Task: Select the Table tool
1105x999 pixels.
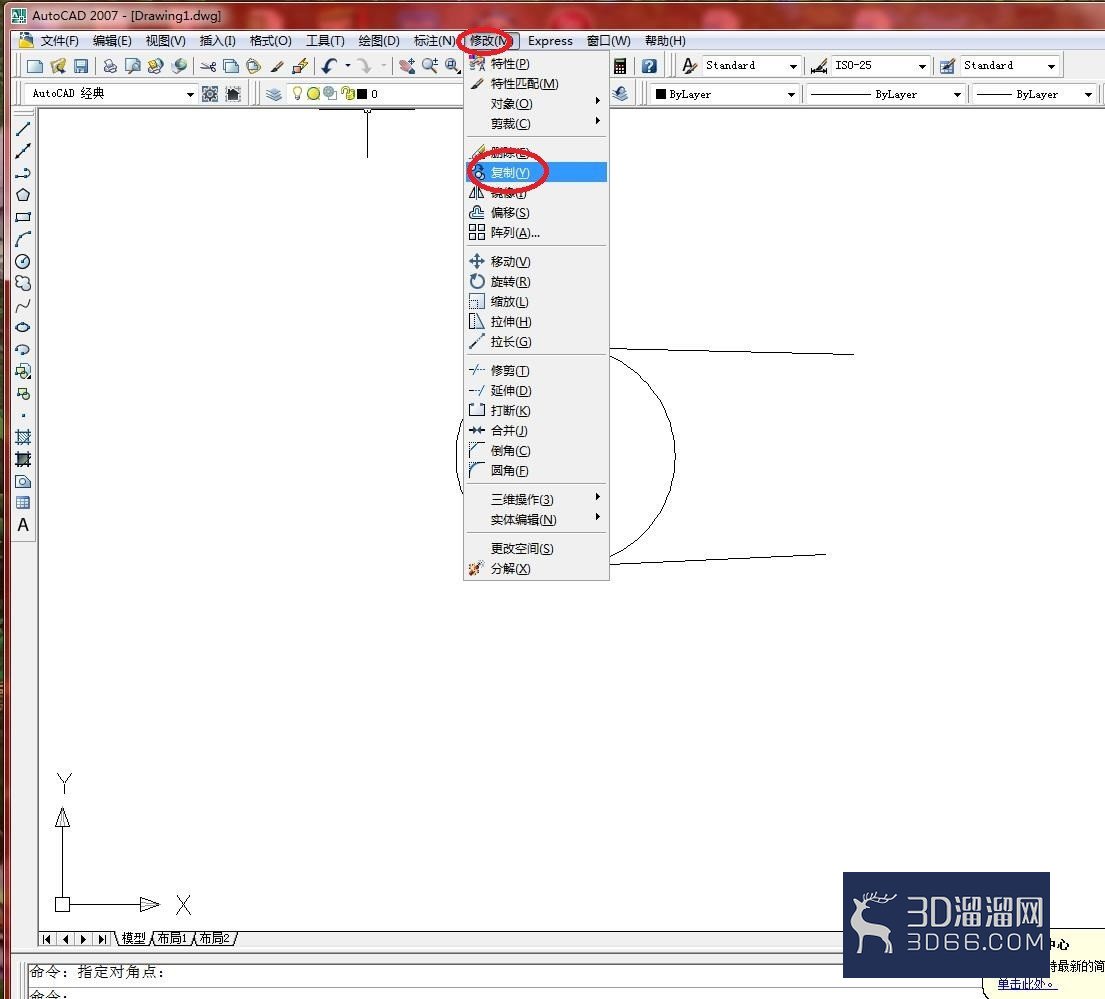Action: (x=23, y=503)
